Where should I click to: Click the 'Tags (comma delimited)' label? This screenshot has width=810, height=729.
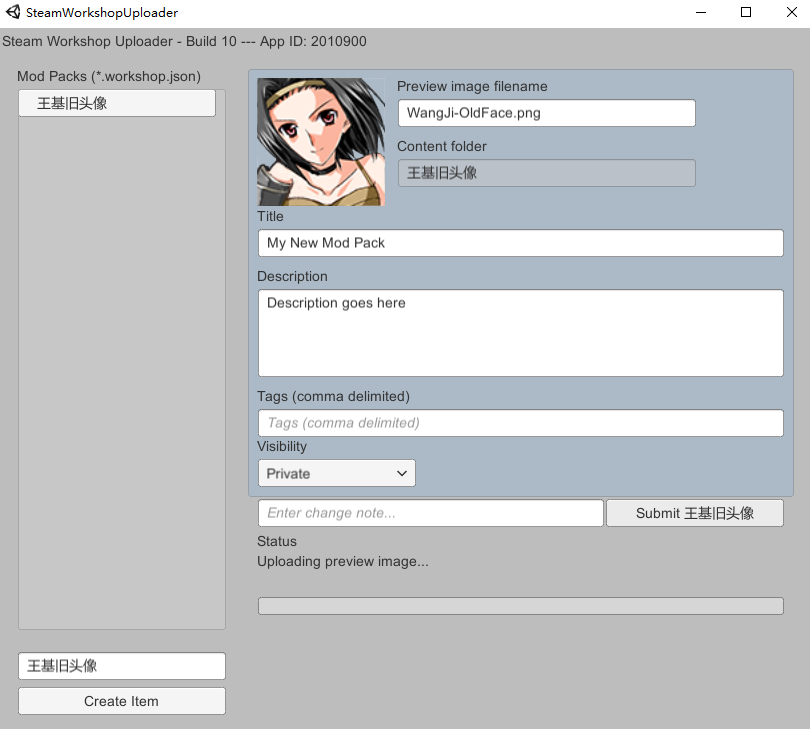coord(333,396)
